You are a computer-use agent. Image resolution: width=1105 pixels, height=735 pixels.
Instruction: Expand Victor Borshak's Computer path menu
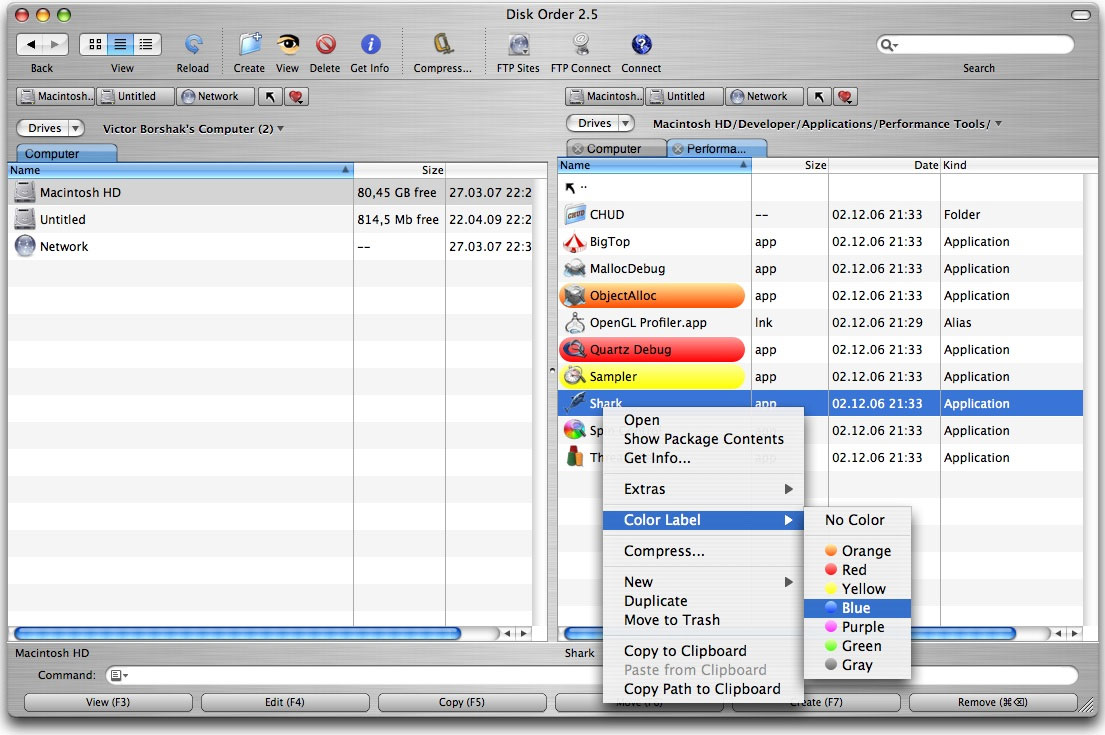point(193,129)
